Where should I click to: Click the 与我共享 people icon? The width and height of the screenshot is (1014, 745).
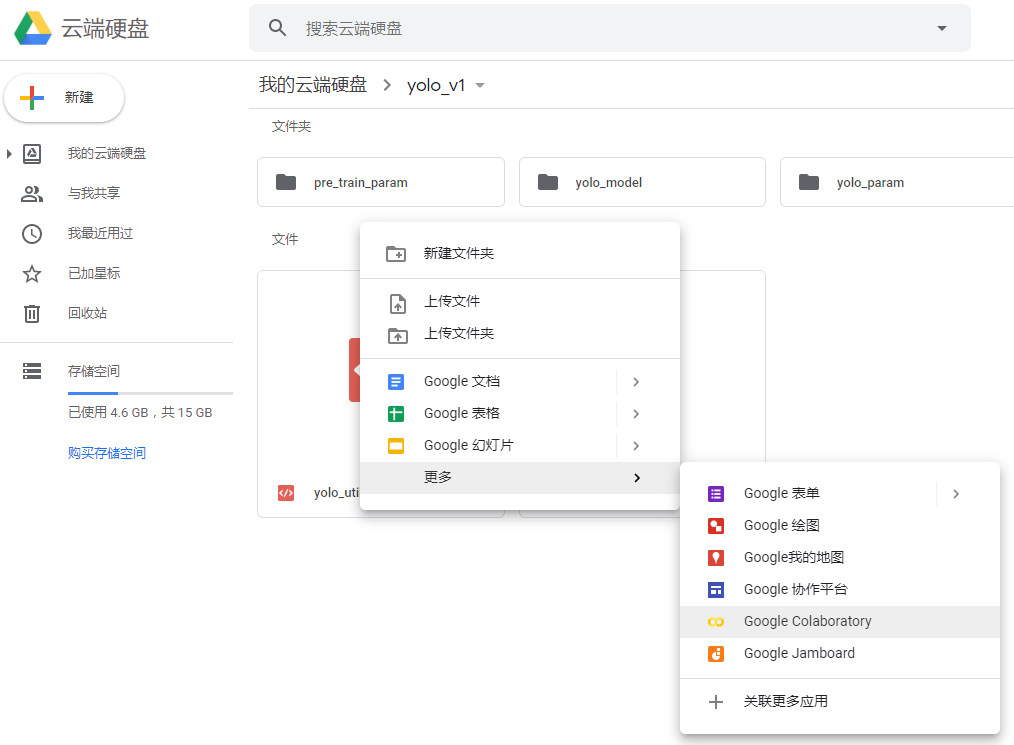point(32,194)
